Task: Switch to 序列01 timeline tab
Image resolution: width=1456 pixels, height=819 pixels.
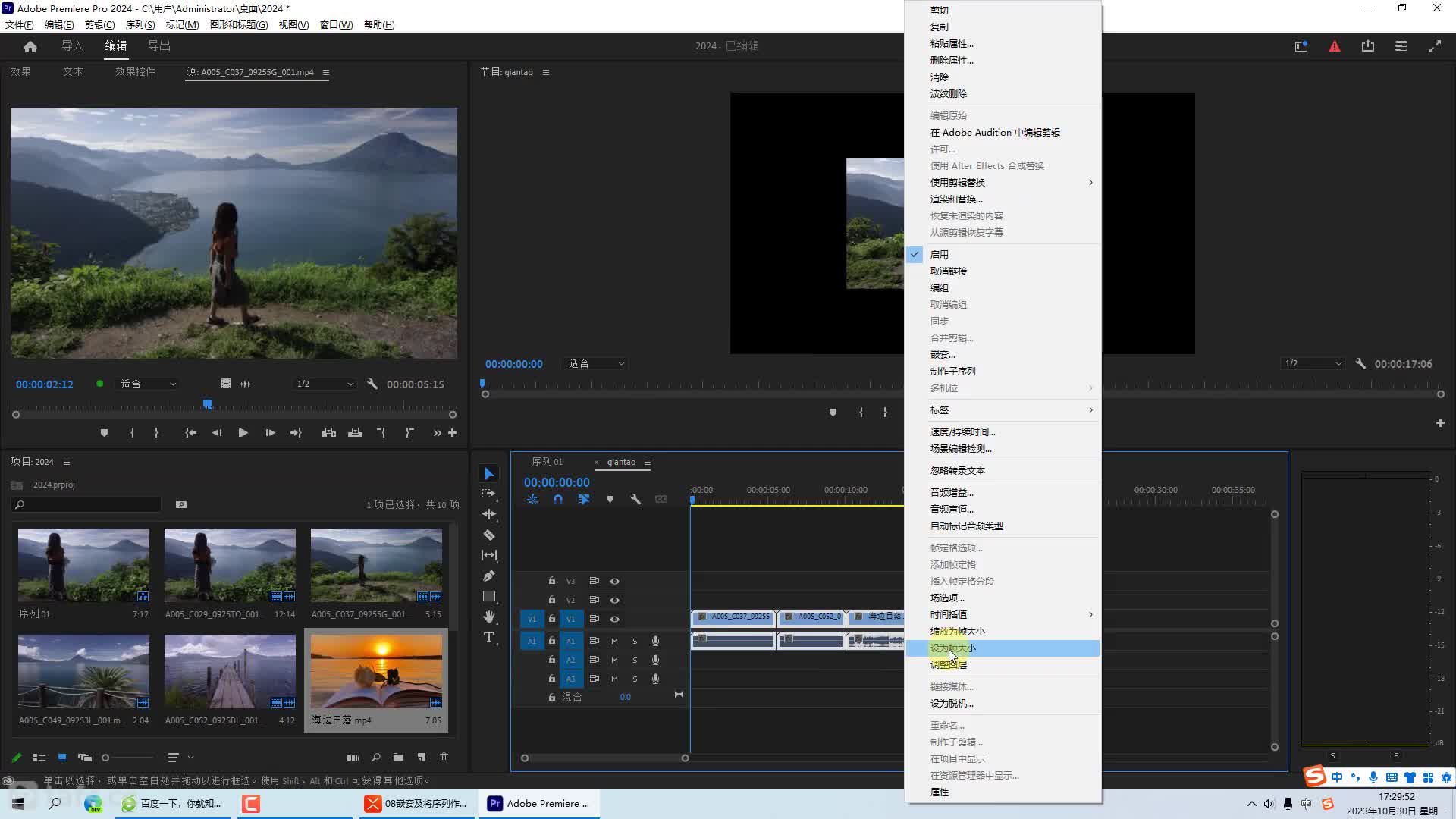Action: [x=547, y=462]
